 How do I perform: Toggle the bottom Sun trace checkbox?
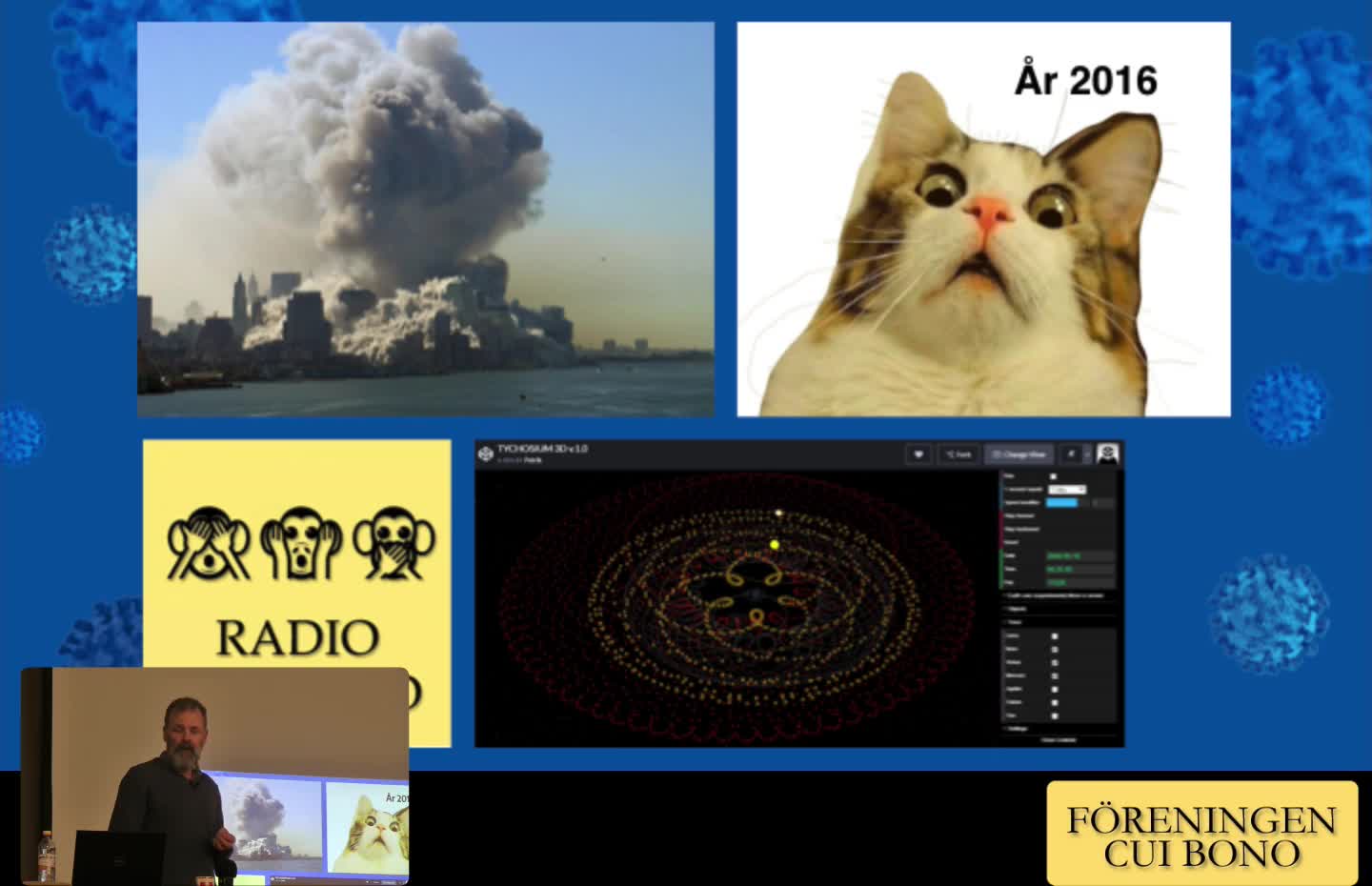pyautogui.click(x=1055, y=715)
